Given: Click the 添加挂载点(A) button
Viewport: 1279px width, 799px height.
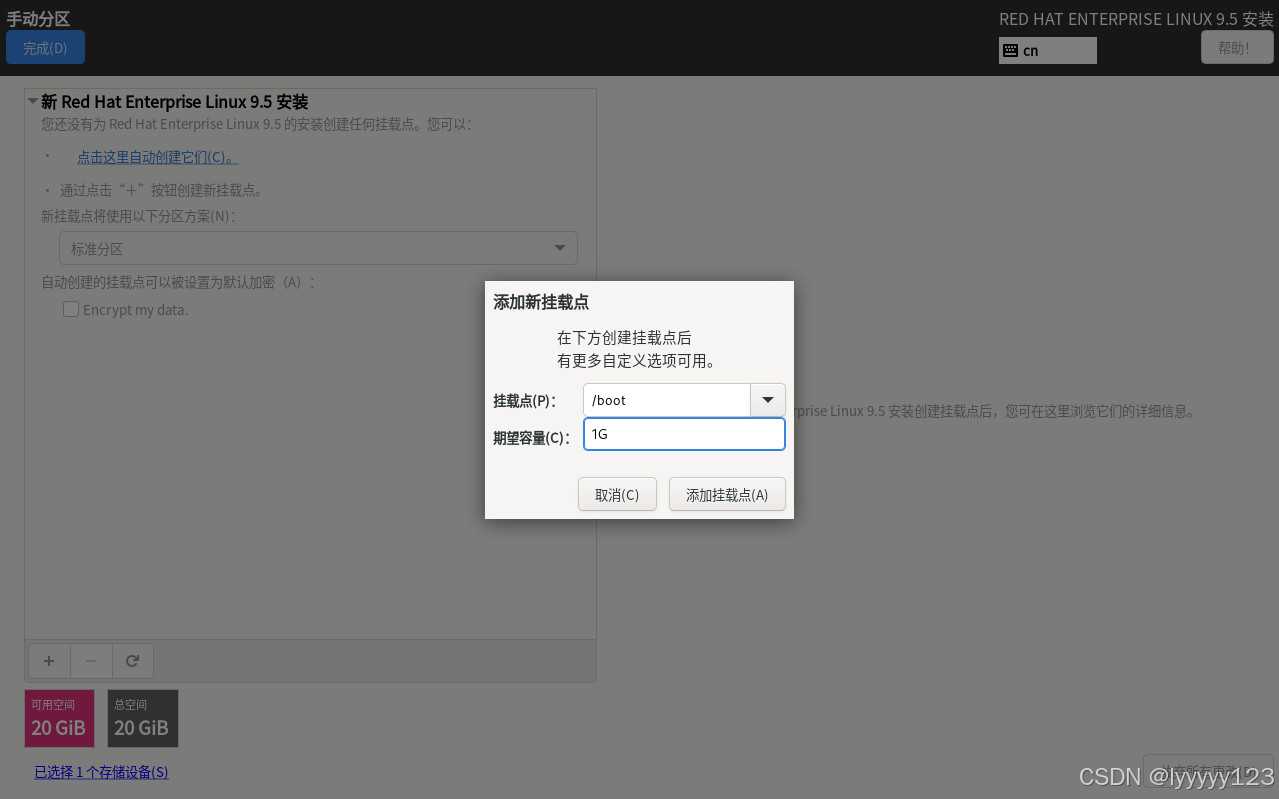Looking at the screenshot, I should [x=727, y=493].
